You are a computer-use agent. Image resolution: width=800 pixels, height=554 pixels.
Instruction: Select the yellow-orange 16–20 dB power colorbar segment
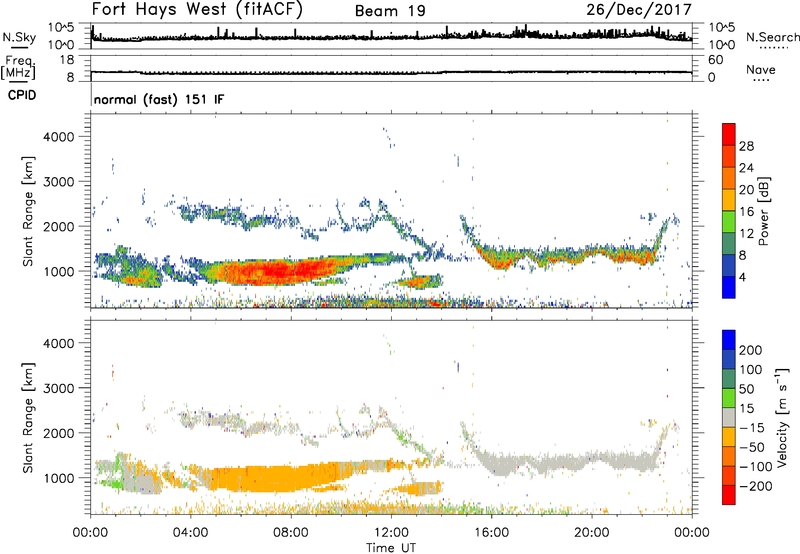pyautogui.click(x=729, y=199)
